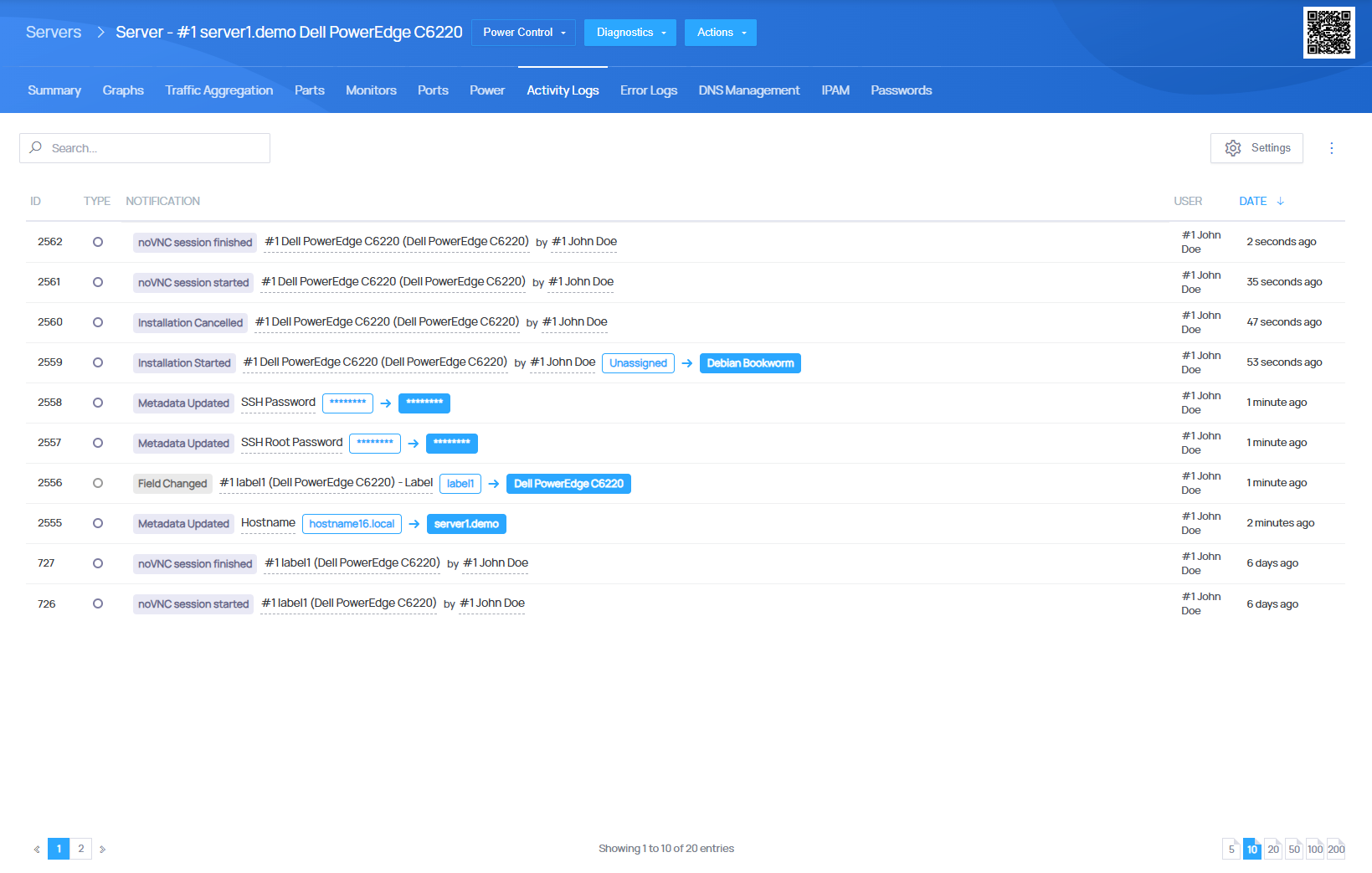This screenshot has width=1372, height=873.
Task: Click the type circle icon for log 2560
Action: pyautogui.click(x=98, y=322)
